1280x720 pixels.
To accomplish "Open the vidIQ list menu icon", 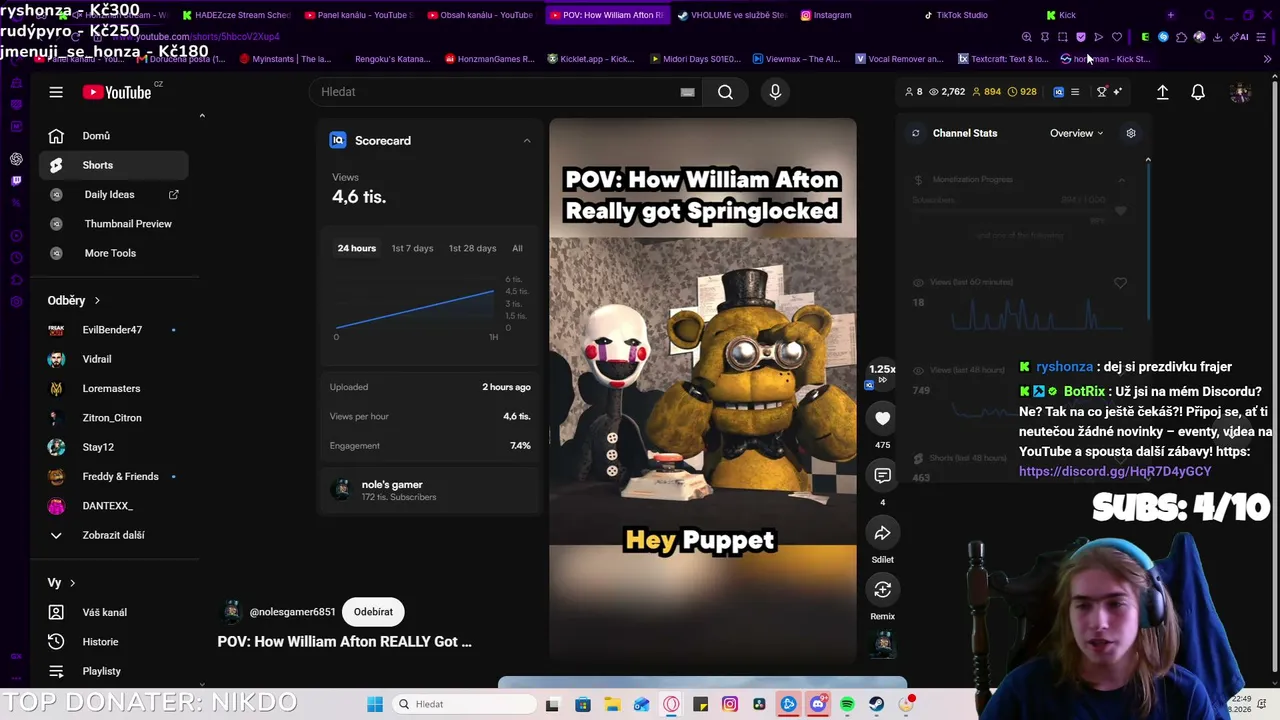I will tap(1075, 92).
